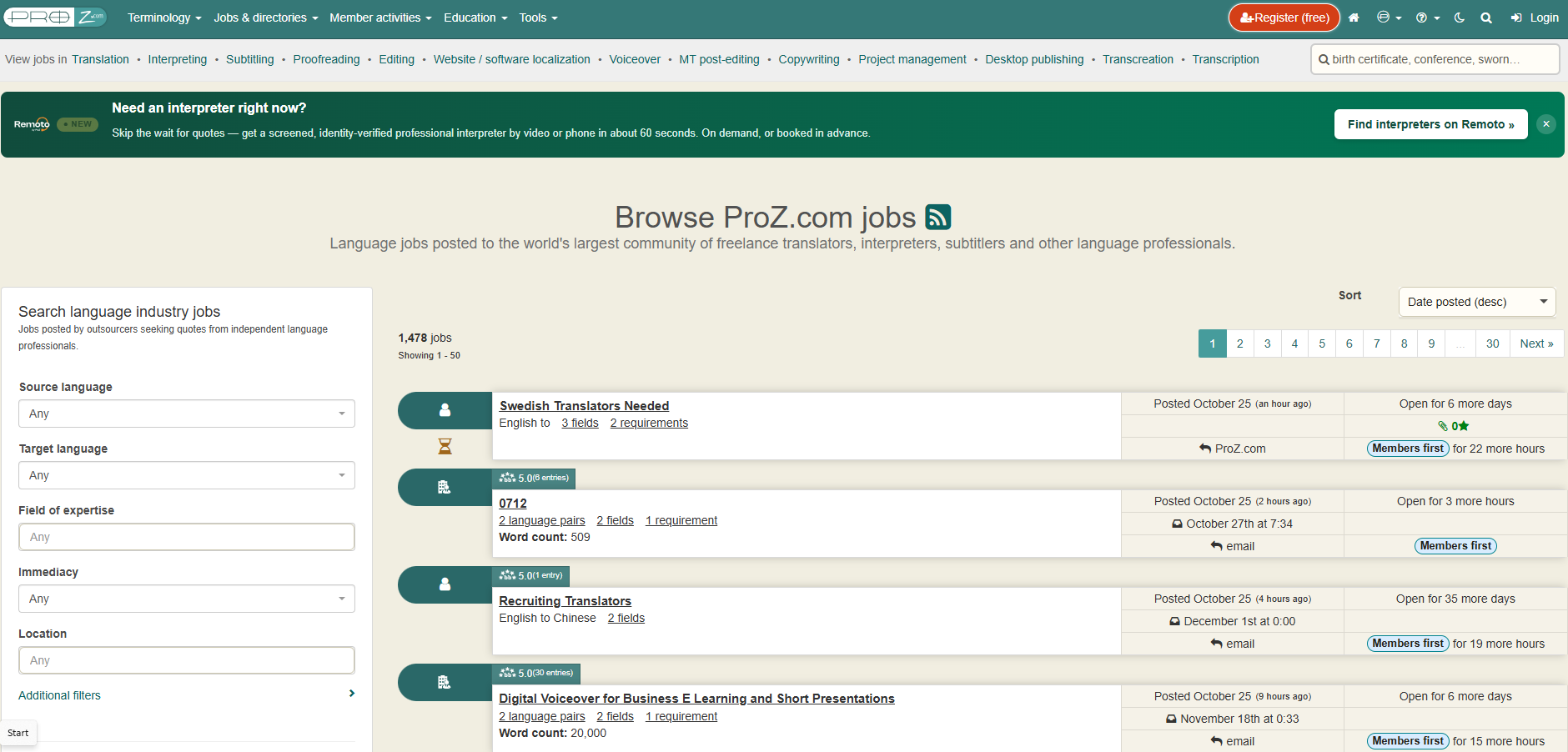Toggle dark mode with the moon icon
The height and width of the screenshot is (752, 1568).
1460,18
